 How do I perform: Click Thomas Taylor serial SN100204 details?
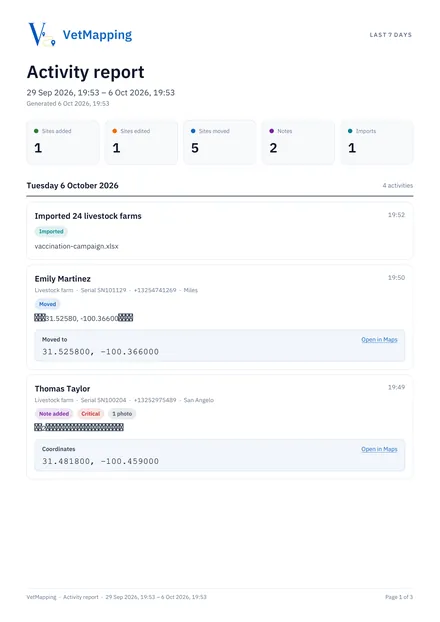[124, 400]
